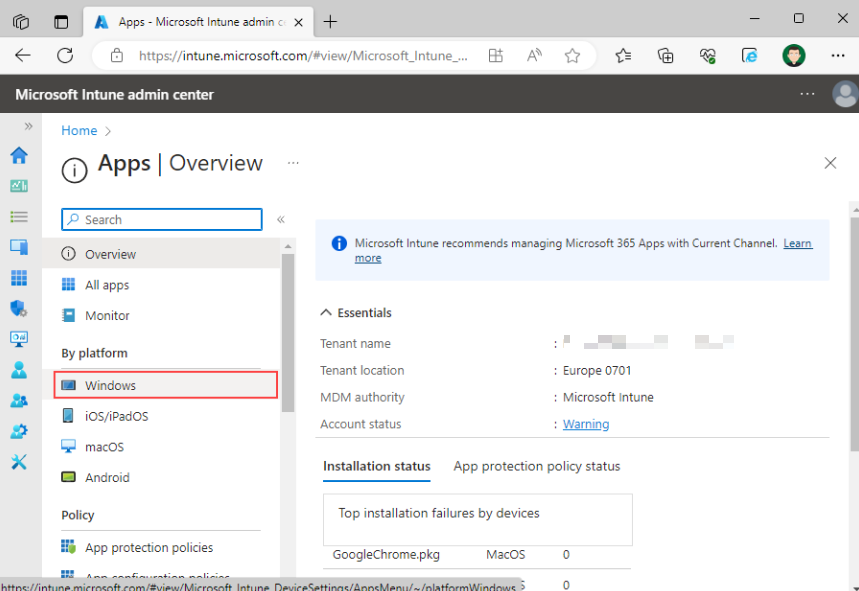This screenshot has height=591, width=859.
Task: Open Edge workspaces icon
Action: tap(21, 22)
